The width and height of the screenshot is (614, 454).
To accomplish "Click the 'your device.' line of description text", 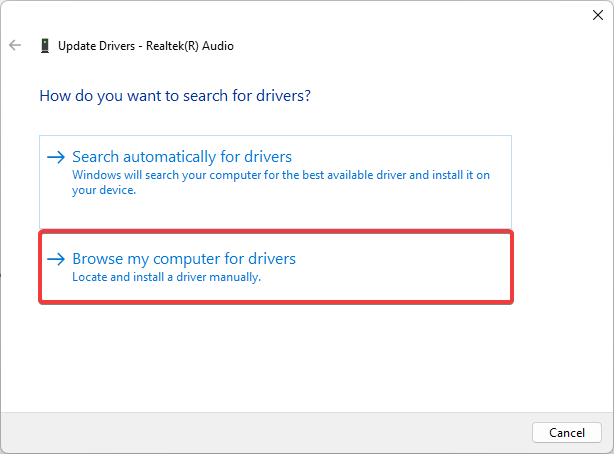I will 103,189.
